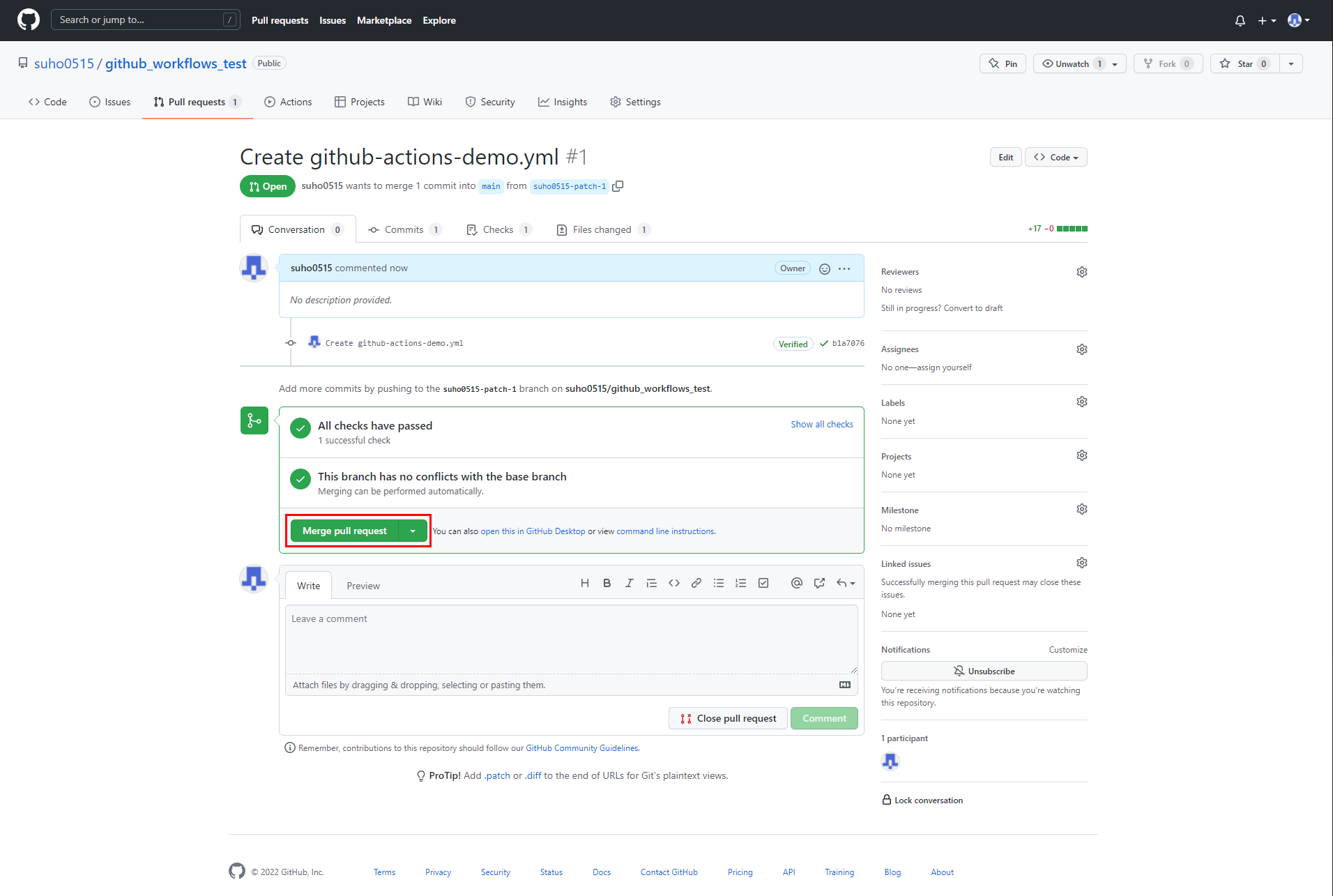Open Labels settings gear
Screen dimensions: 1333x896
[x=1082, y=402]
